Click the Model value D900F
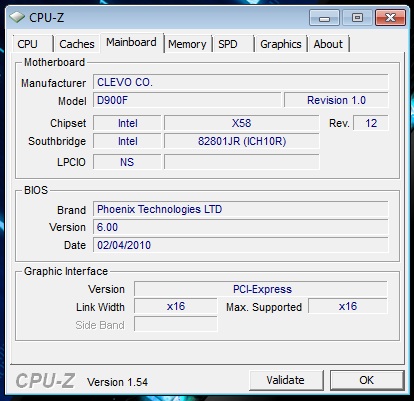This screenshot has height=401, width=414. [187, 100]
